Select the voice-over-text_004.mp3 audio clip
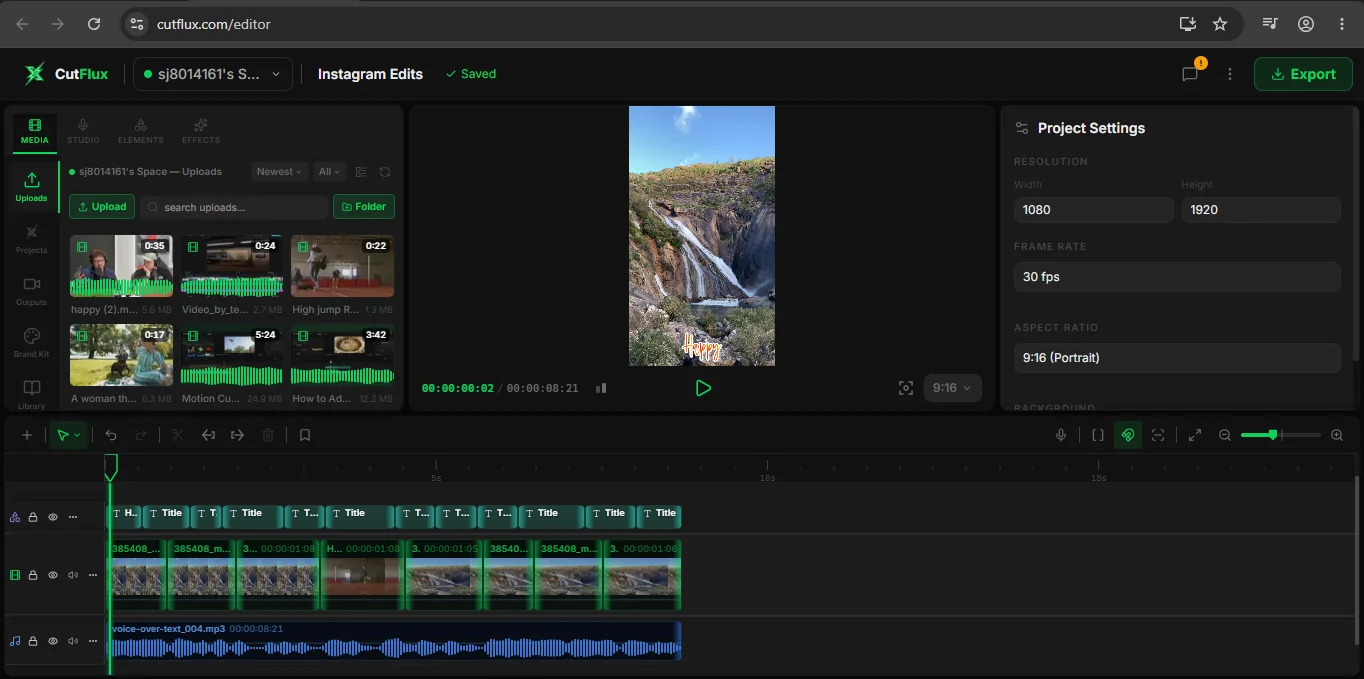Image resolution: width=1364 pixels, height=679 pixels. pos(395,641)
